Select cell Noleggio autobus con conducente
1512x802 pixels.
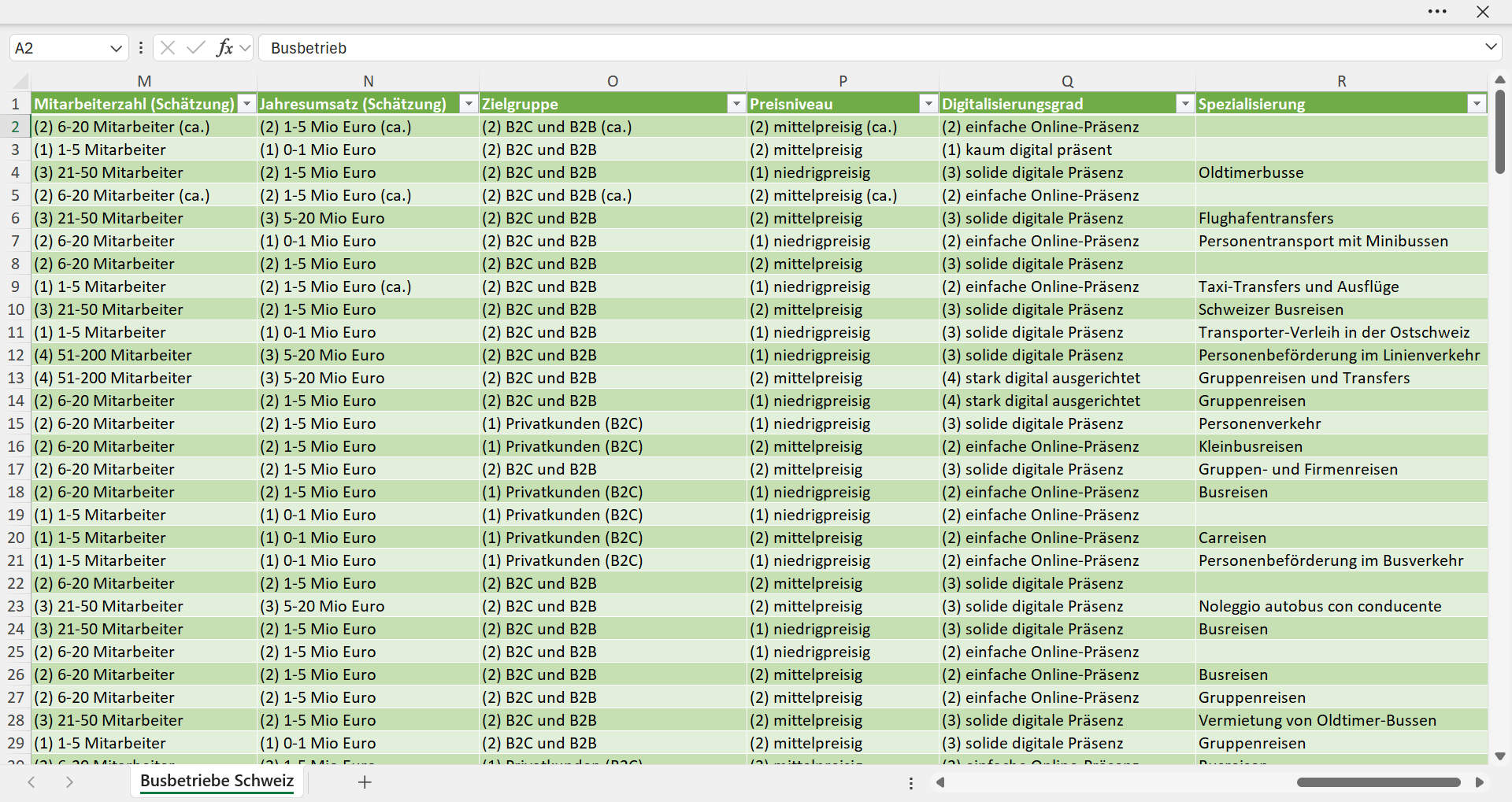[1341, 606]
